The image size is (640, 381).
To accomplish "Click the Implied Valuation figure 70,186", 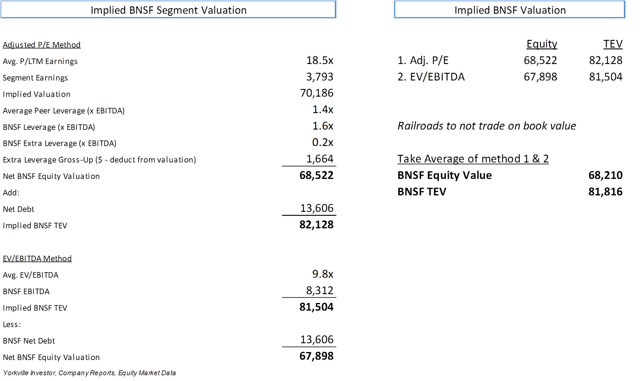I will tap(317, 93).
